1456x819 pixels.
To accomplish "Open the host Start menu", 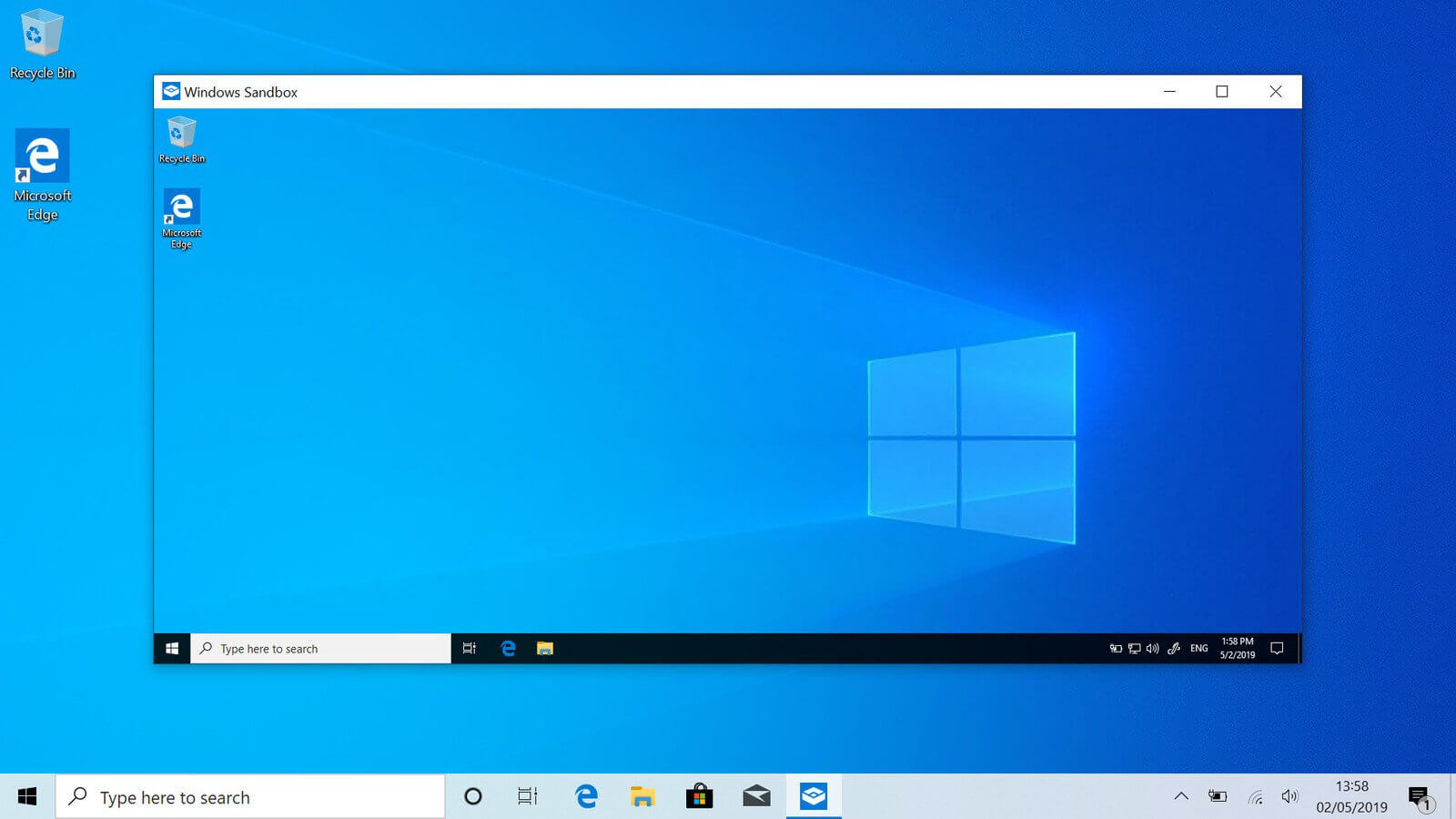I will click(26, 796).
